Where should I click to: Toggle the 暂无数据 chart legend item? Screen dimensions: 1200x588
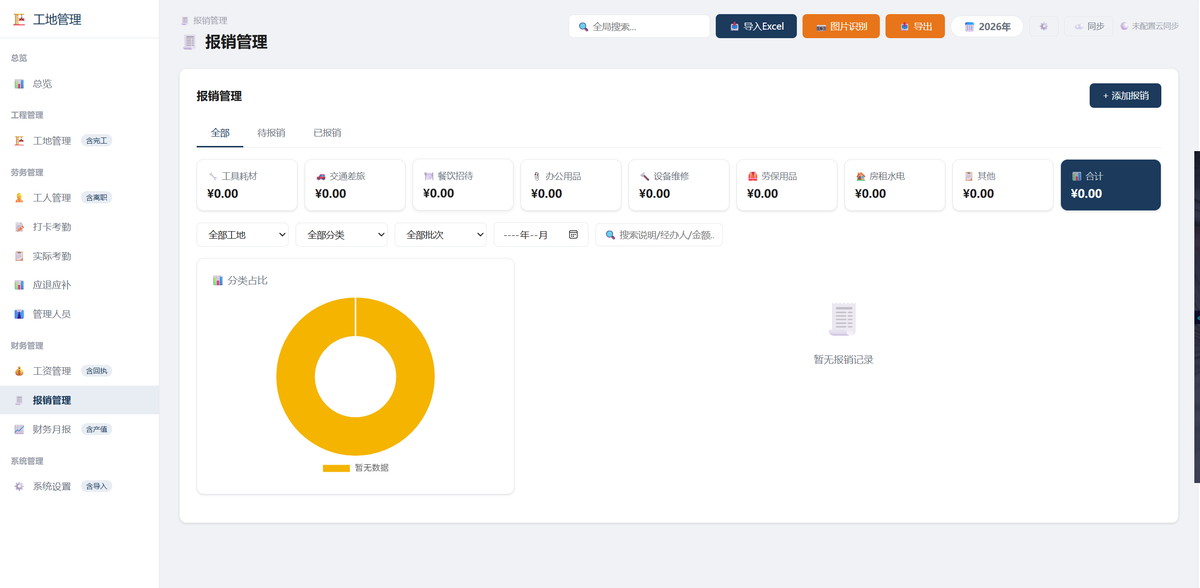click(x=356, y=467)
